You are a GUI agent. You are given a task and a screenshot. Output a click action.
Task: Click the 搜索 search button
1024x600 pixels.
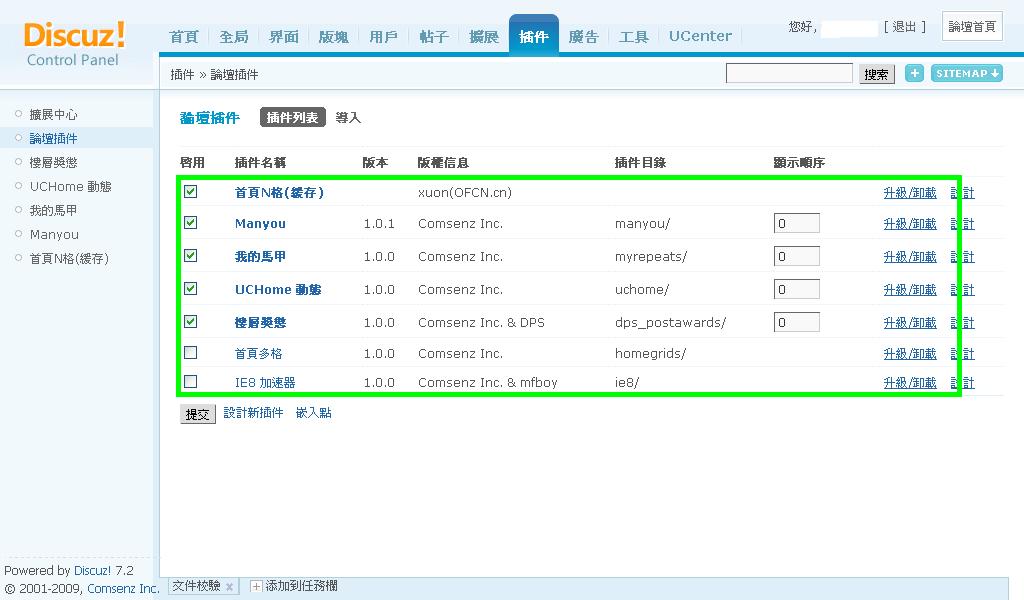click(876, 74)
